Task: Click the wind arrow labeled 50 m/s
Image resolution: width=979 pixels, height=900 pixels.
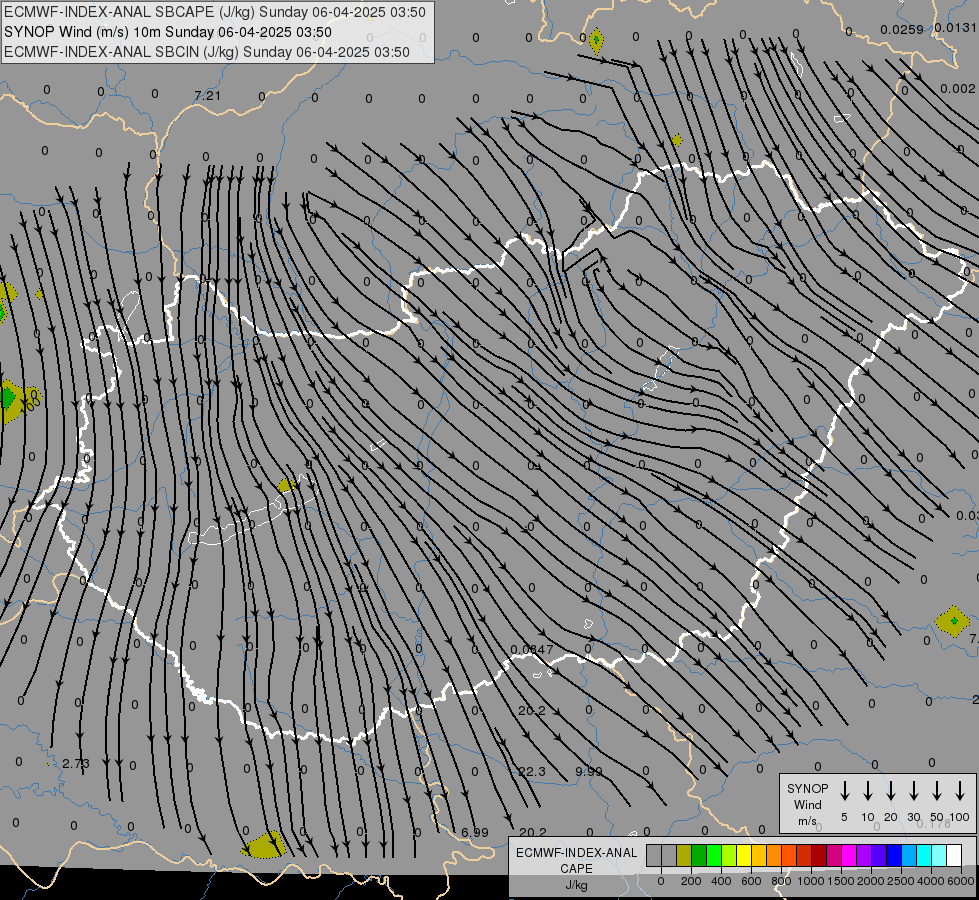Action: tap(937, 791)
